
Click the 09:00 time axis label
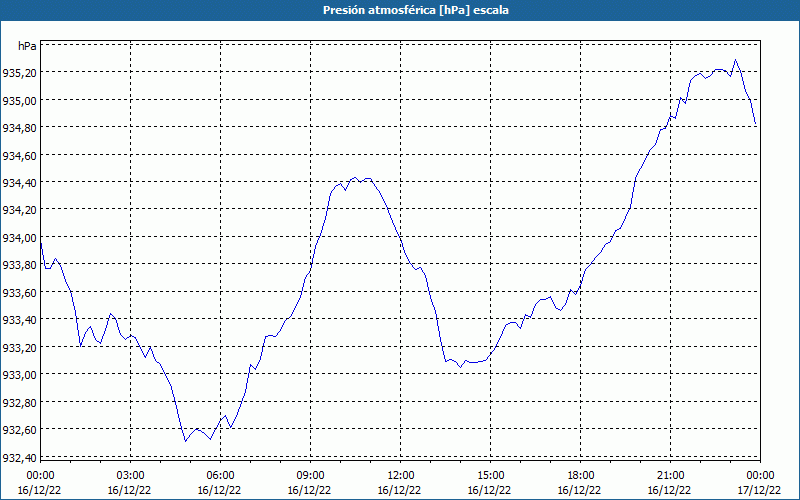[311, 476]
